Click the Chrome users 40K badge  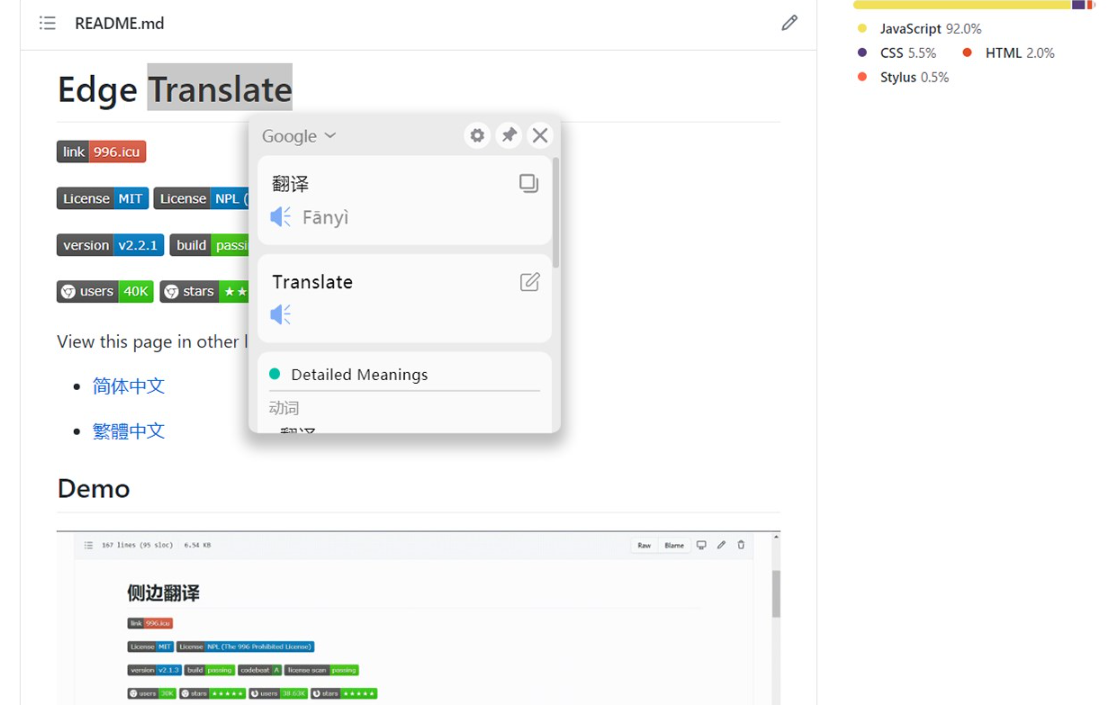click(x=105, y=291)
